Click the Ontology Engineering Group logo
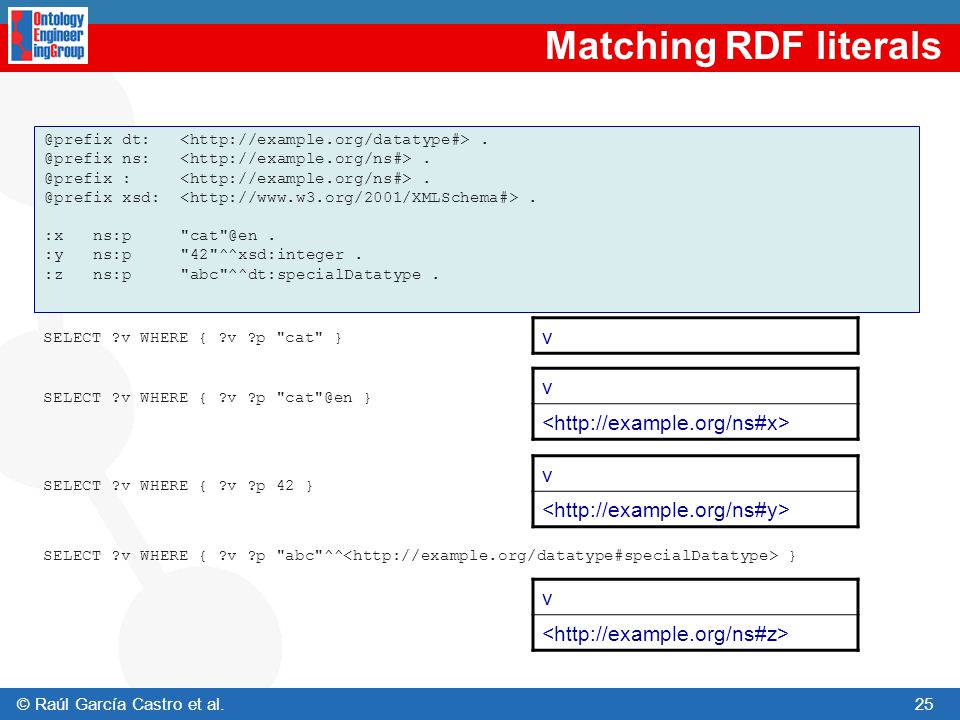The image size is (960, 720). [x=48, y=36]
